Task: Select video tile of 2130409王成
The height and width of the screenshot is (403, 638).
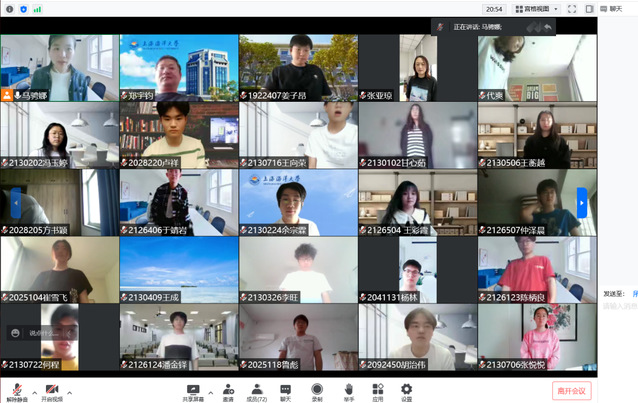Action: tap(179, 270)
